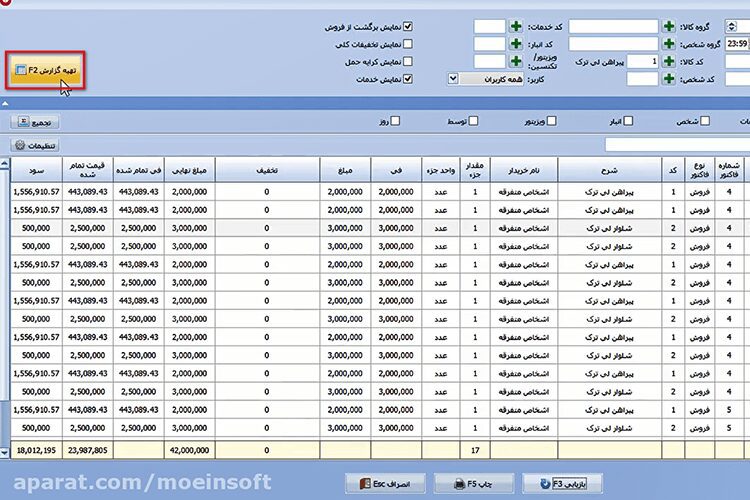The height and width of the screenshot is (500, 750).
Task: Click green plus beside کد خدمات
Action: [516, 26]
